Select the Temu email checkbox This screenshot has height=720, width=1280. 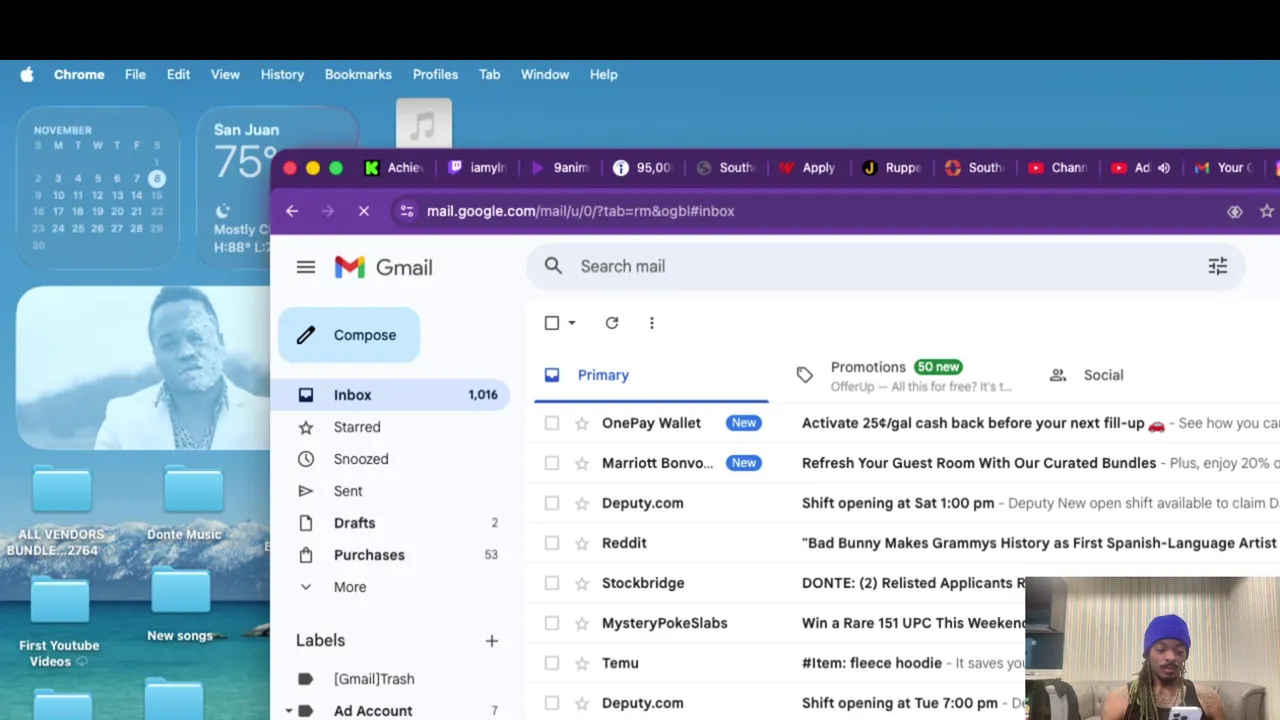tap(552, 663)
